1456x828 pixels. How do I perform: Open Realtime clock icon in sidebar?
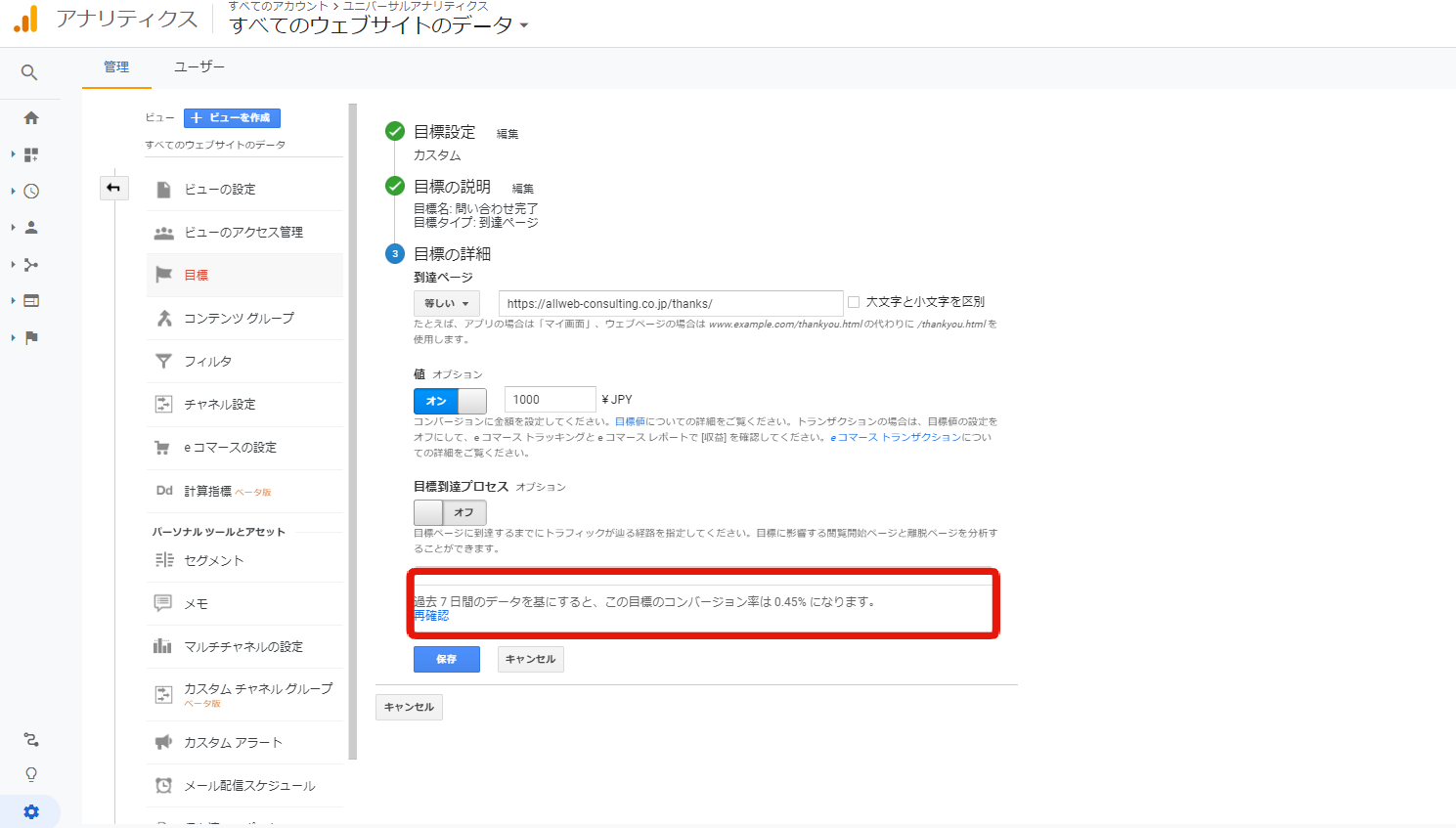(x=31, y=192)
